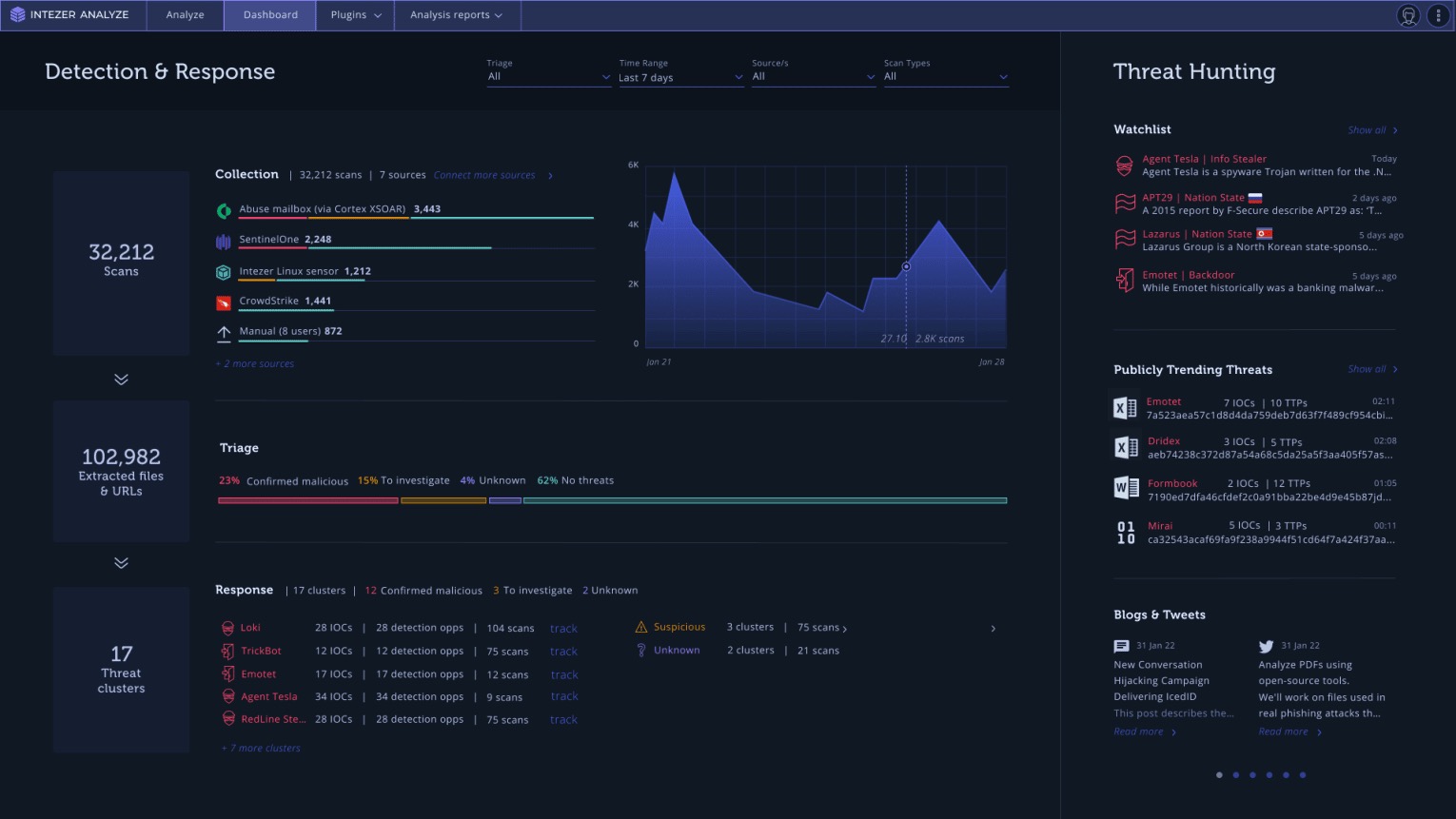Click the Manual upload arrow icon
Screen dimensions: 1456x819
point(224,332)
